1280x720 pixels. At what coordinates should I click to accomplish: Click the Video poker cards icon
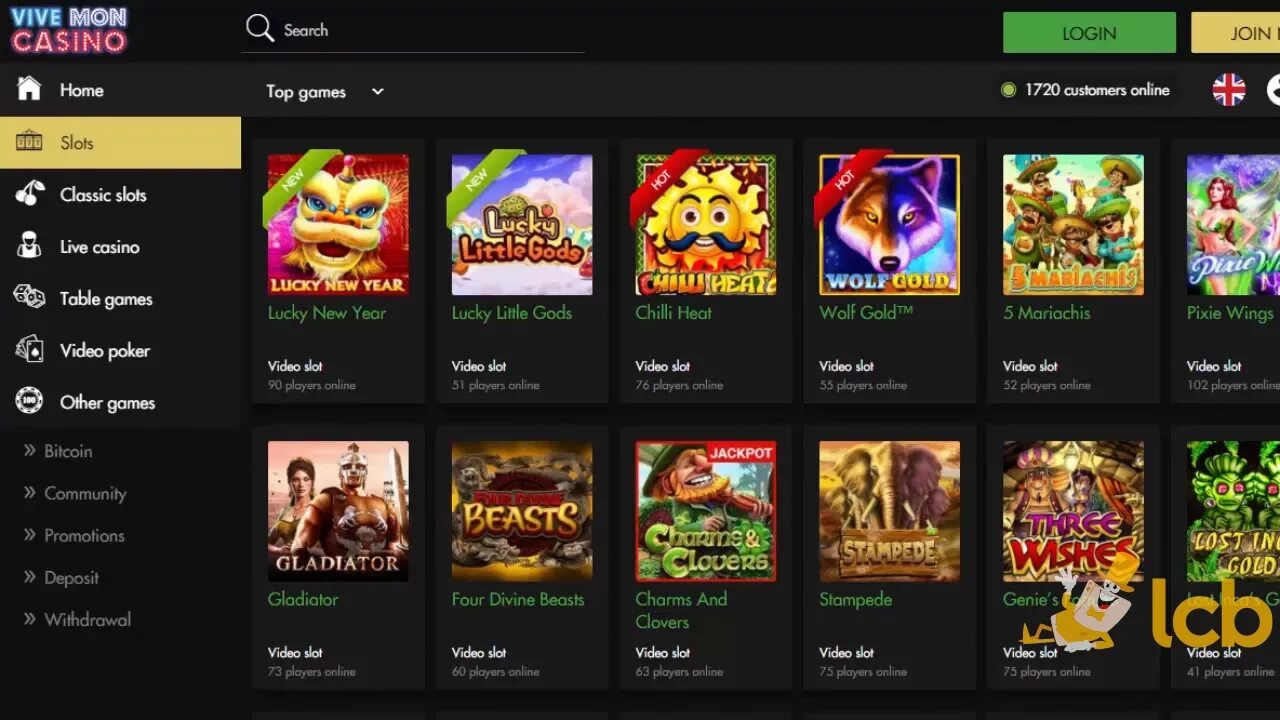[29, 350]
